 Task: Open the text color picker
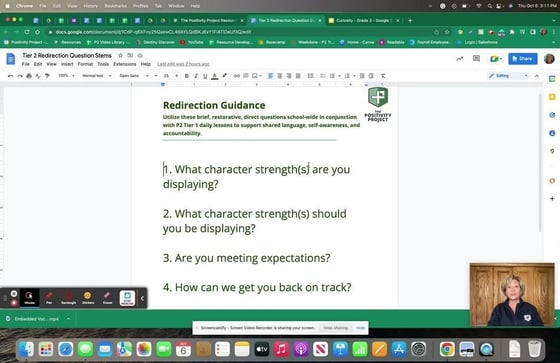pyautogui.click(x=215, y=76)
